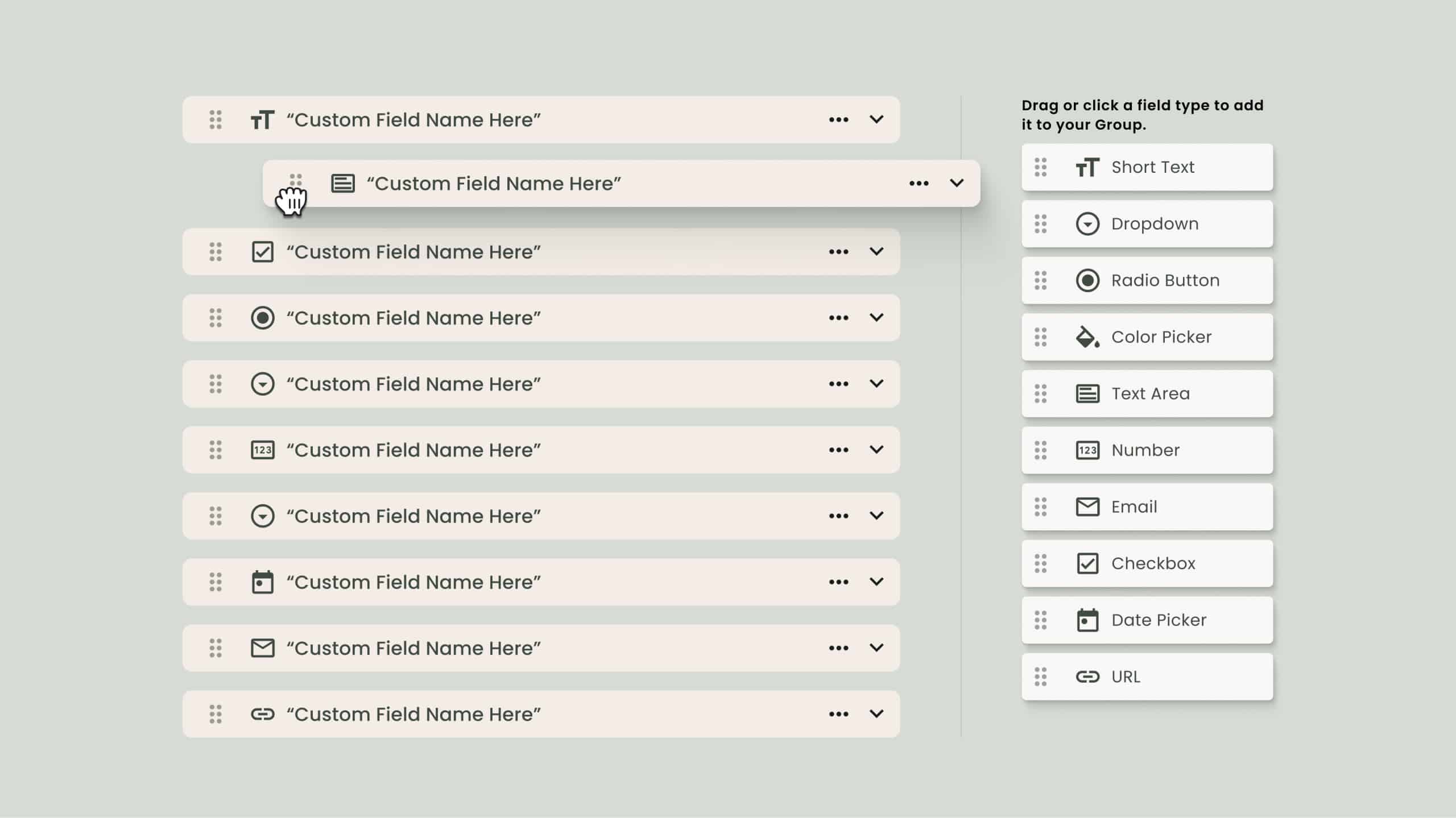This screenshot has height=818, width=1456.
Task: Open the three-dot menu on the date field row
Action: [838, 582]
